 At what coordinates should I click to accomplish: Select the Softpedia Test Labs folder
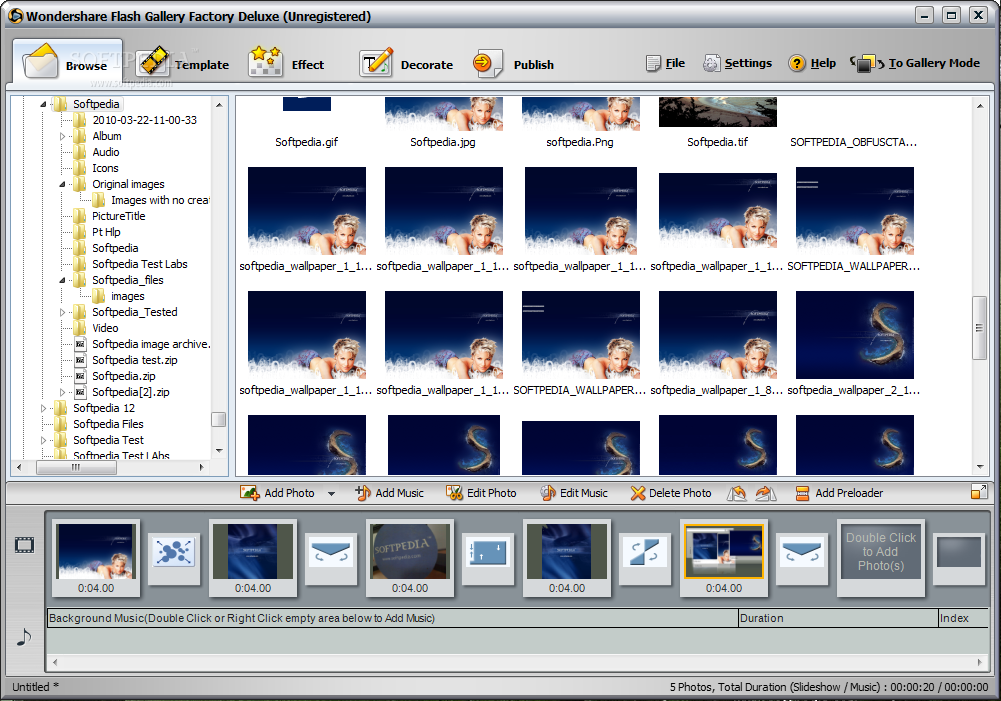(139, 264)
